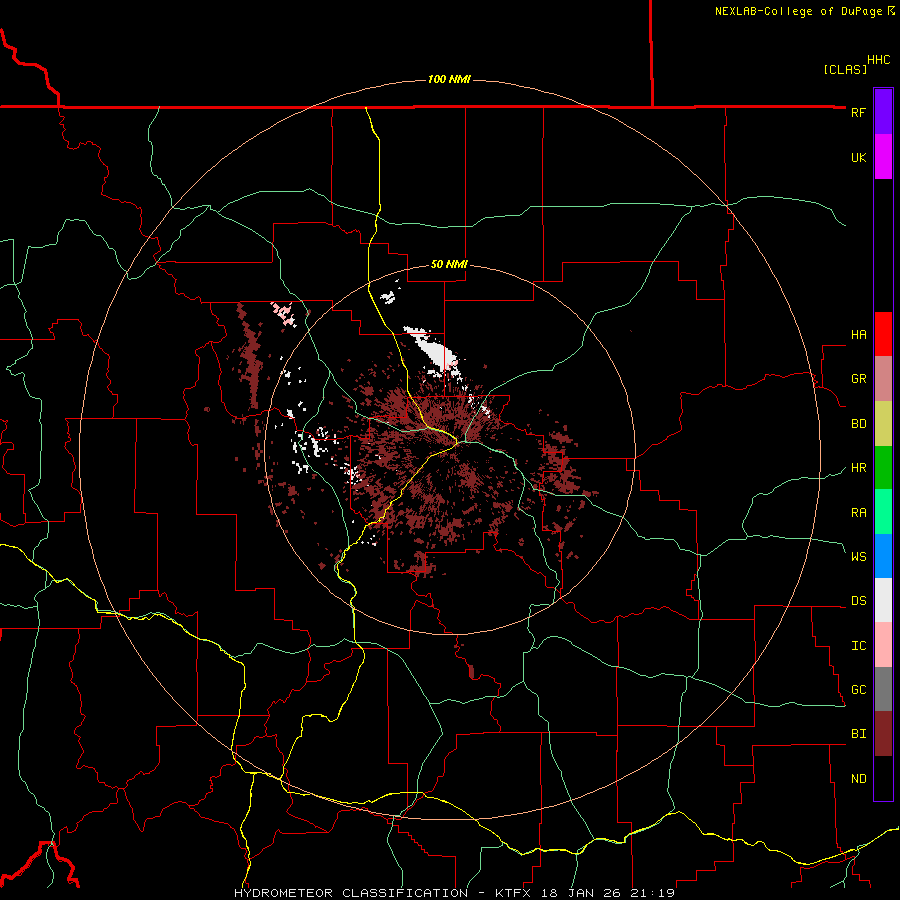Click the 50 NMI range ring label

point(449,264)
